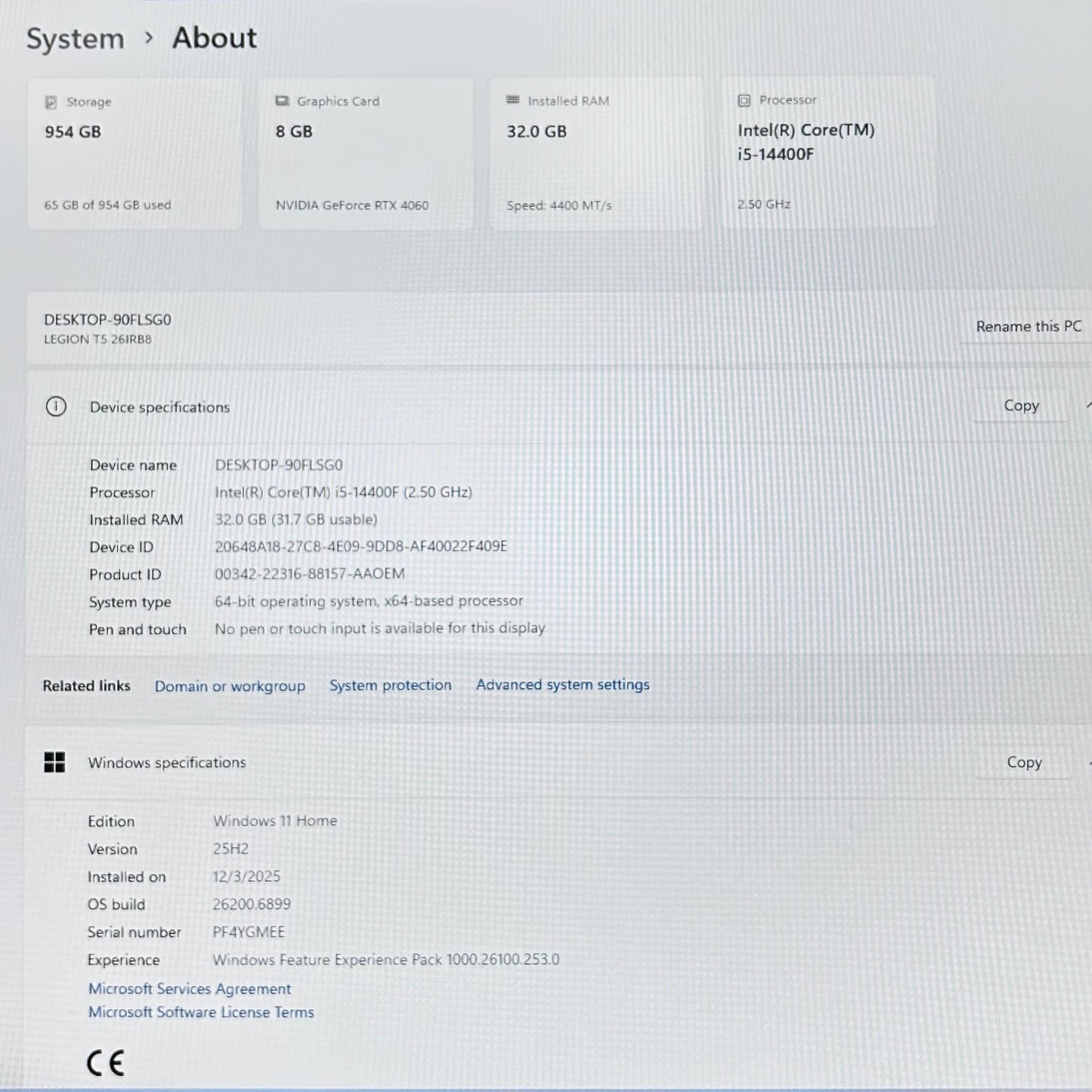Viewport: 1092px width, 1092px height.
Task: Click the Windows logo beside Windows specifications
Action: click(x=54, y=763)
